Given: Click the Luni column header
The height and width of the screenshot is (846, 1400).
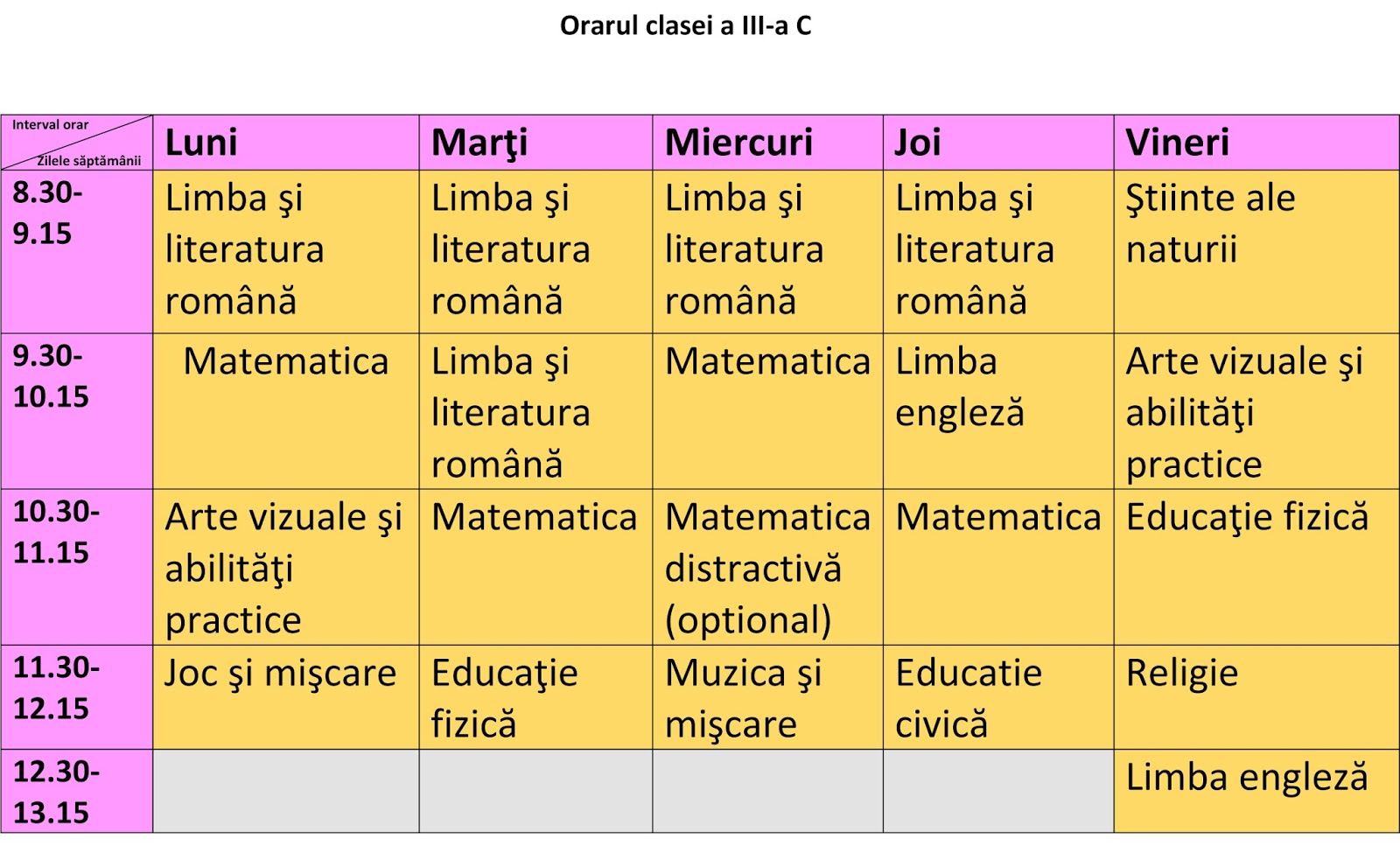Looking at the screenshot, I should pos(285,143).
